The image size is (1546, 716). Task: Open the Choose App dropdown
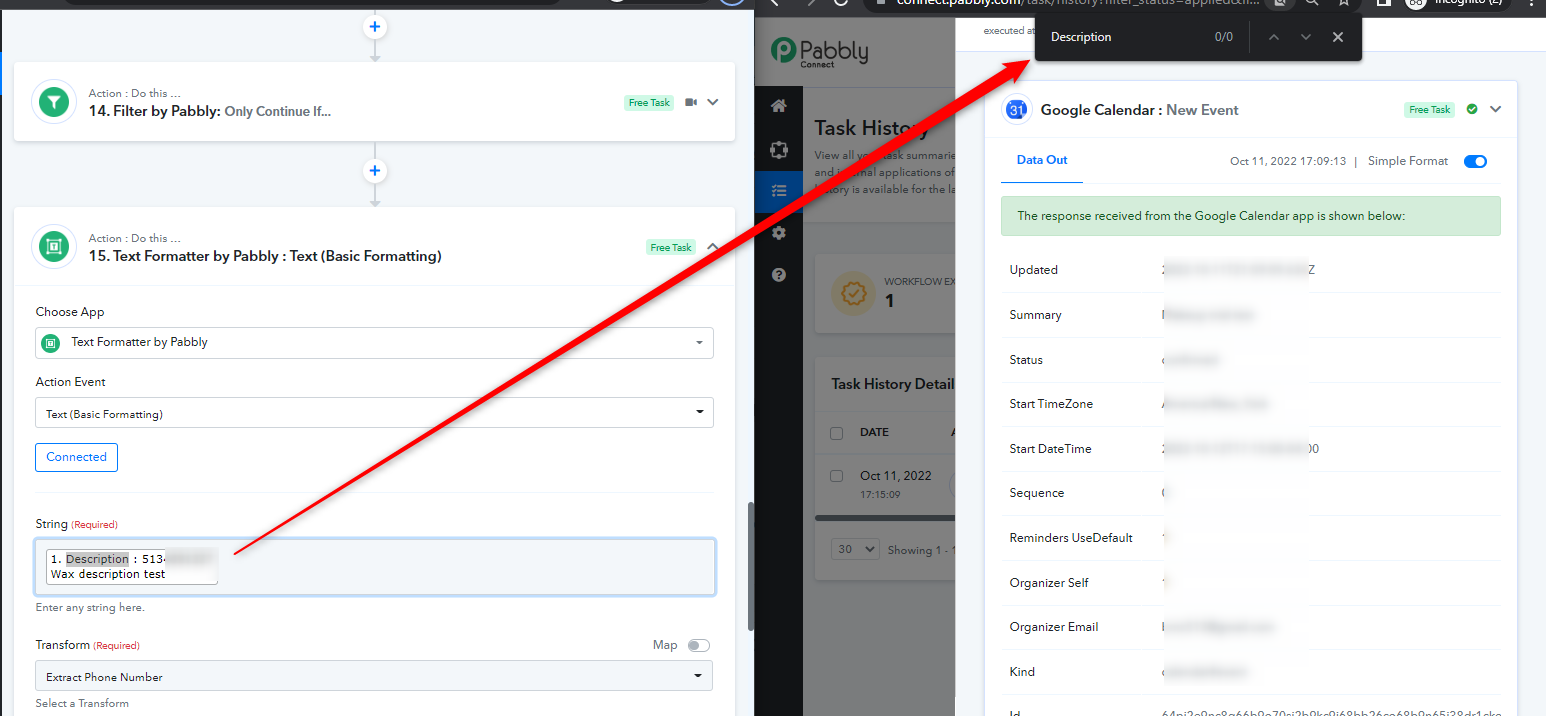coord(375,342)
